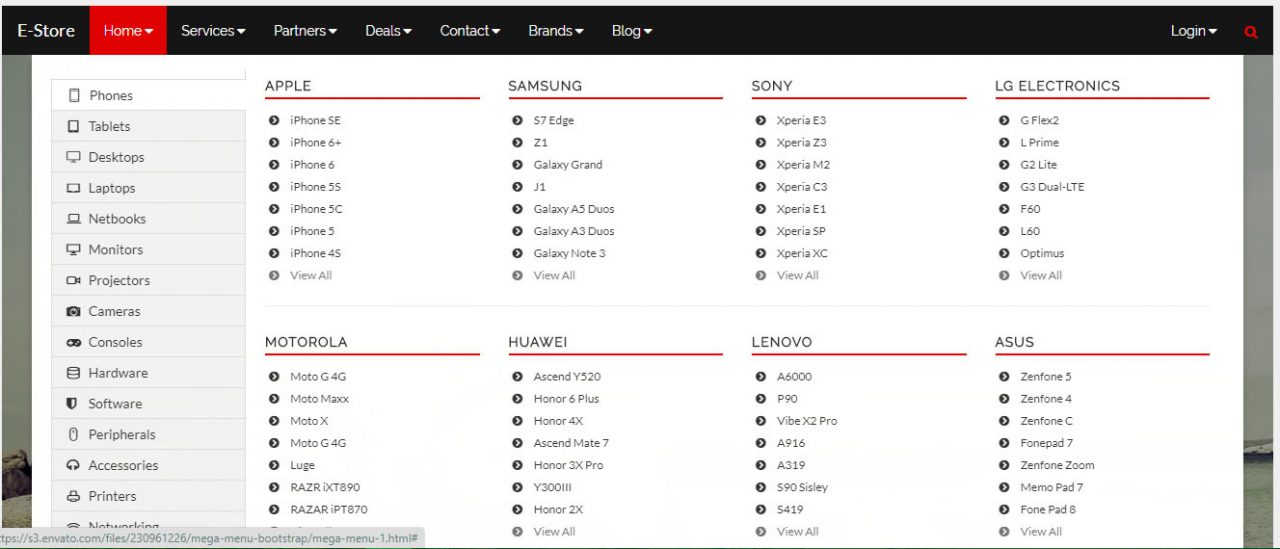Open the Blog dropdown
Image resolution: width=1280 pixels, height=549 pixels.
coord(632,31)
